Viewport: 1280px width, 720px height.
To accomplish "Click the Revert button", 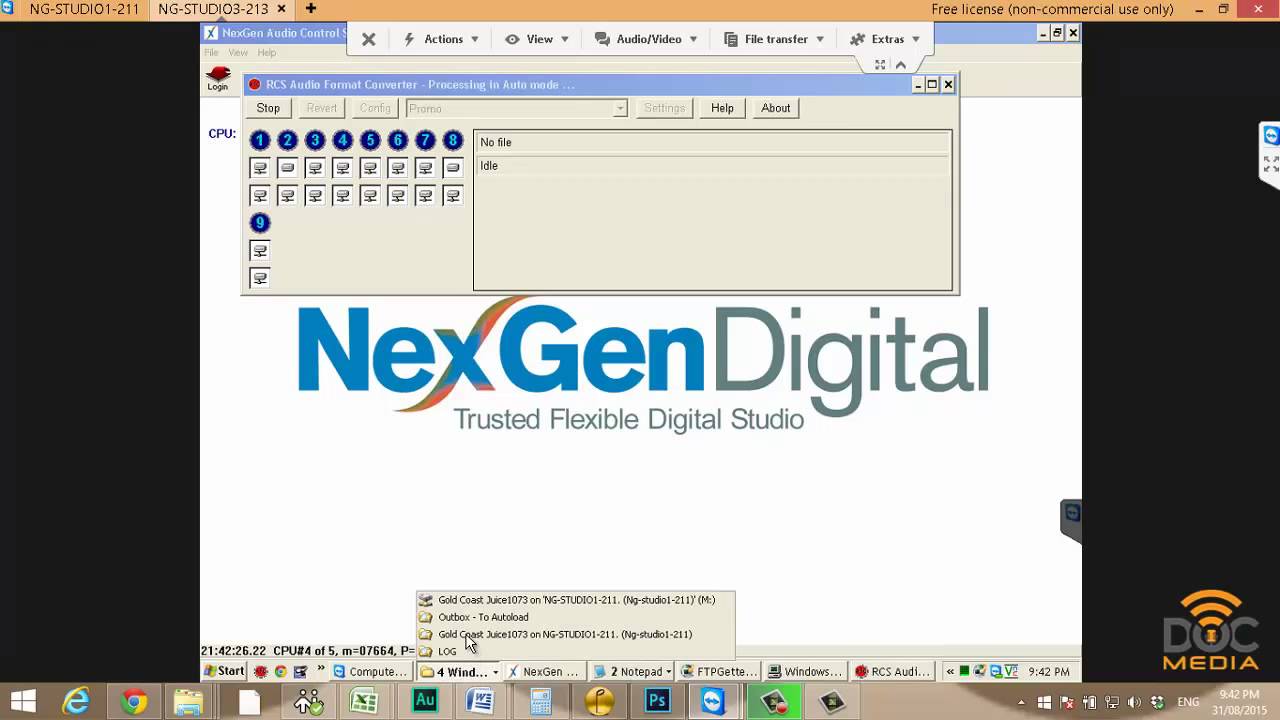I will (322, 108).
